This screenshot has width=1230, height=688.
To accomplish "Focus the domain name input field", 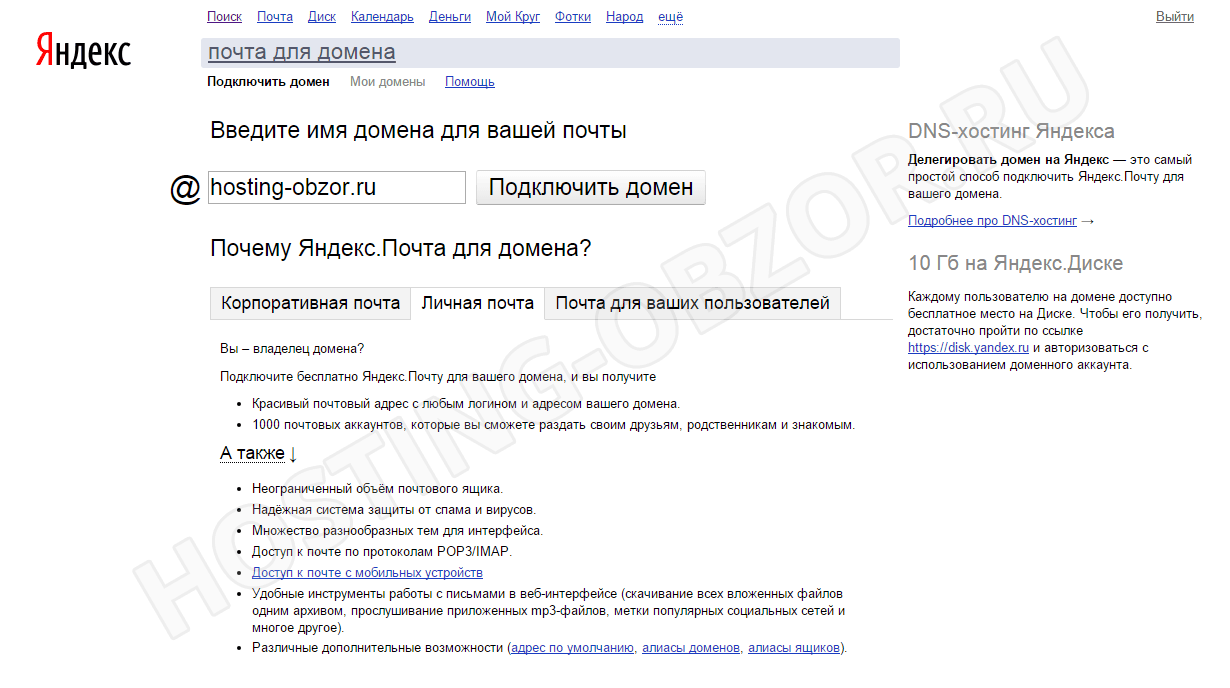I will [337, 187].
